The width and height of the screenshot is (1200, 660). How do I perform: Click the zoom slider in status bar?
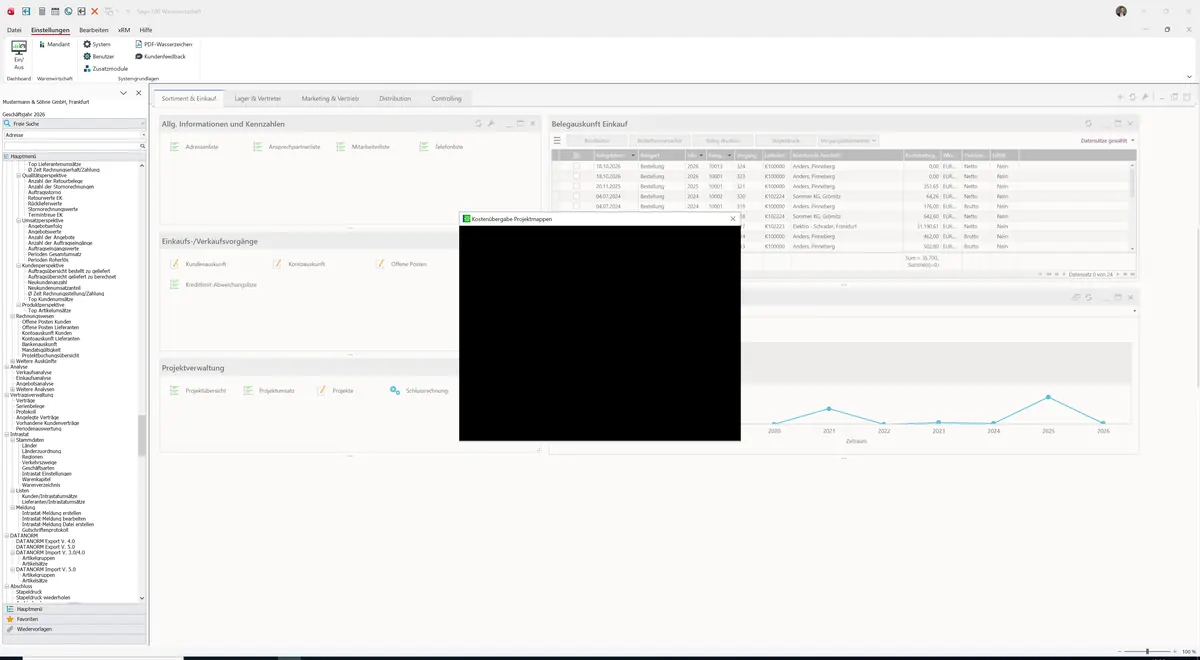click(x=1147, y=652)
